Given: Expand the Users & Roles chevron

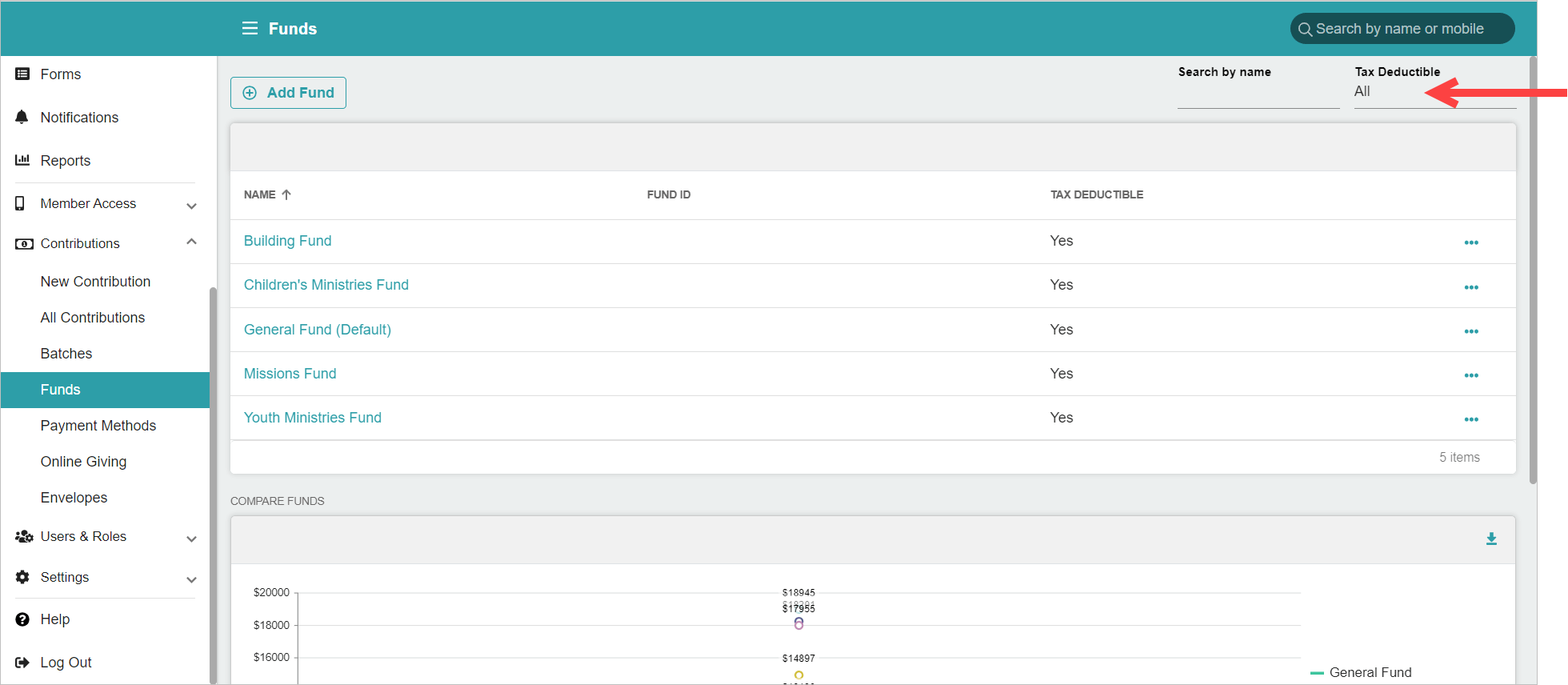Looking at the screenshot, I should pos(191,539).
